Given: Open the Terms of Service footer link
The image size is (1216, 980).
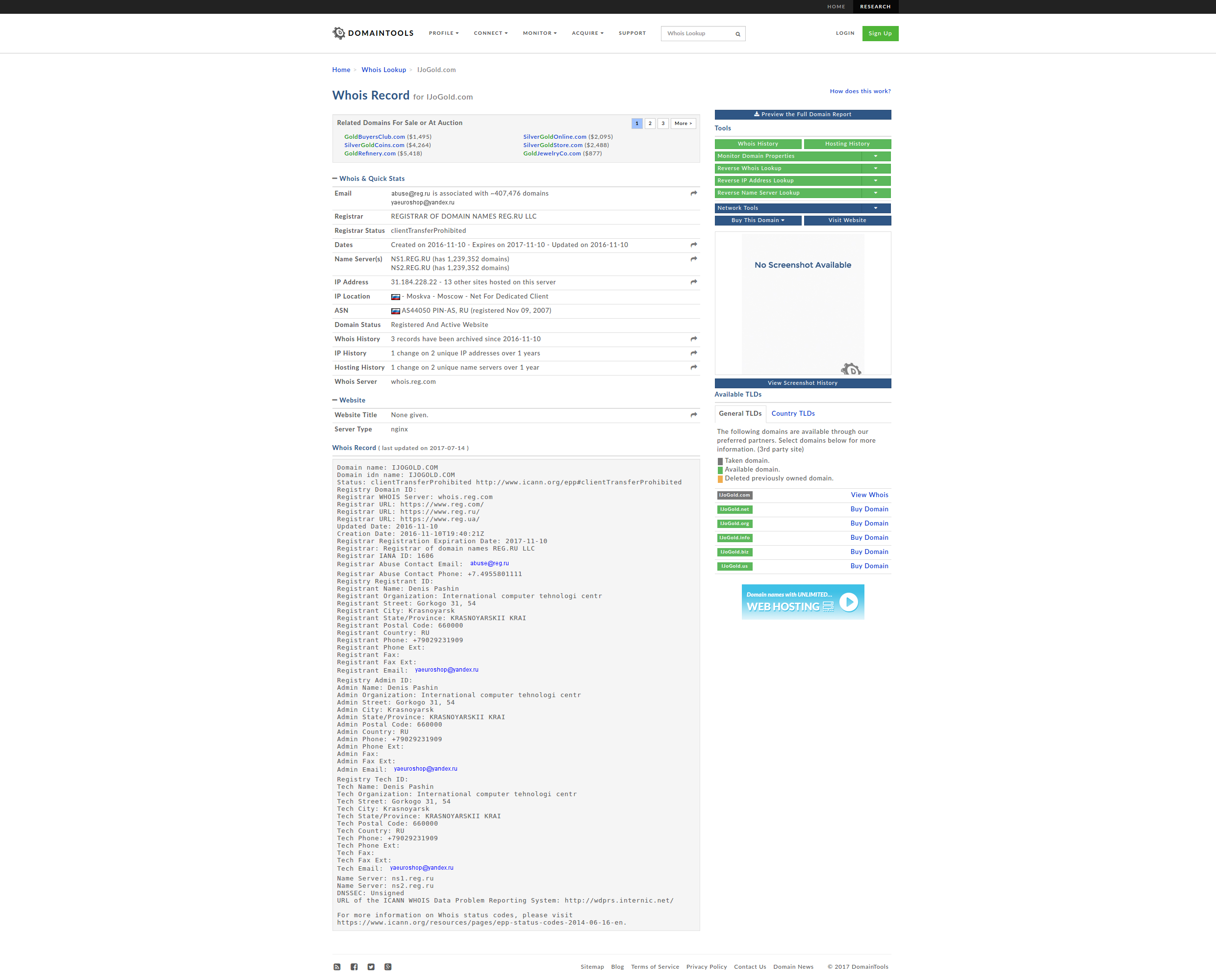Looking at the screenshot, I should [655, 967].
